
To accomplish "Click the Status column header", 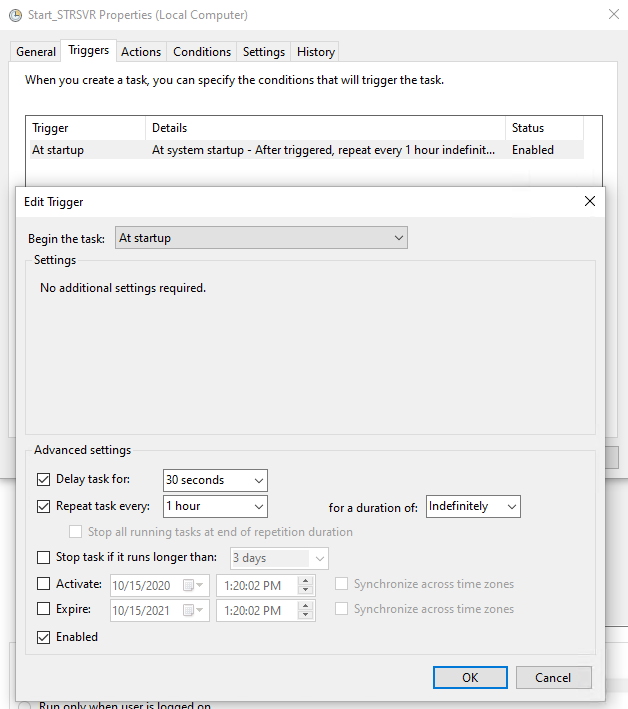I will coord(544,128).
